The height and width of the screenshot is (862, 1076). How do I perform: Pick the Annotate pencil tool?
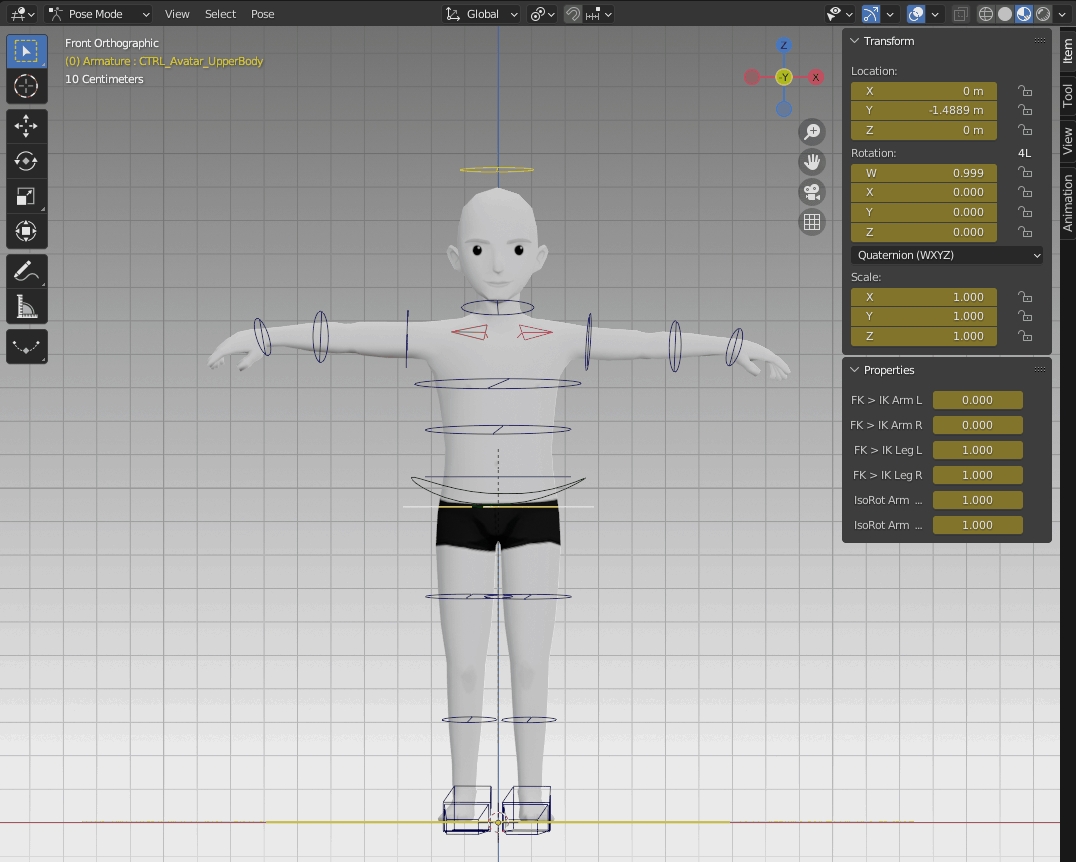click(x=26, y=271)
